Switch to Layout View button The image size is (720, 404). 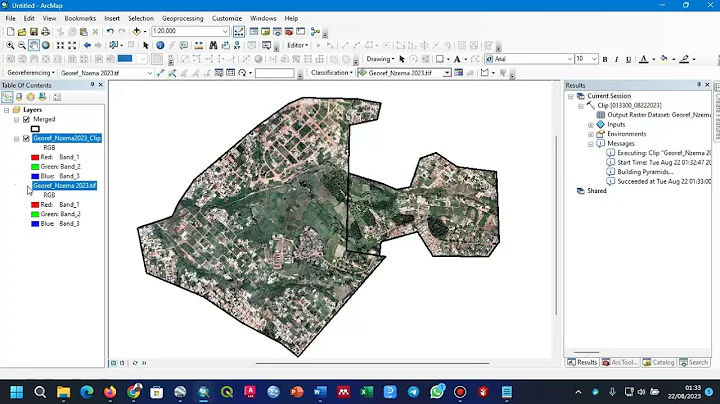[x=122, y=363]
